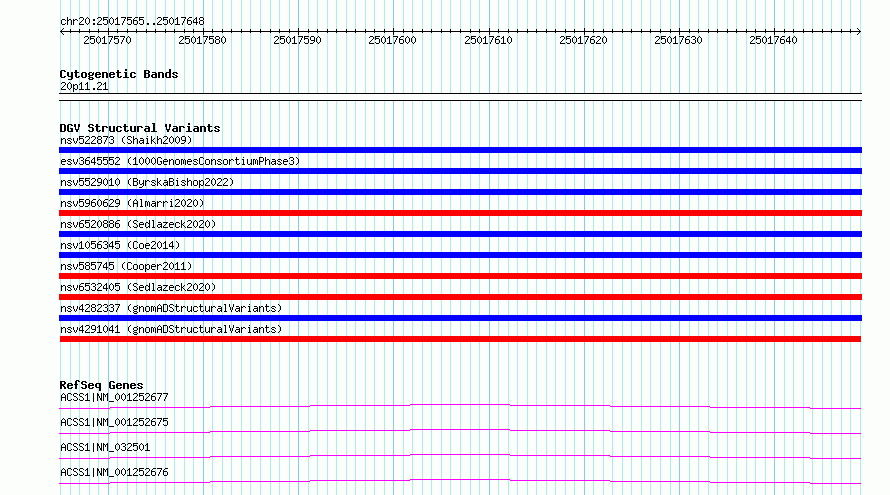Click ruler position 25017620

pos(583,40)
